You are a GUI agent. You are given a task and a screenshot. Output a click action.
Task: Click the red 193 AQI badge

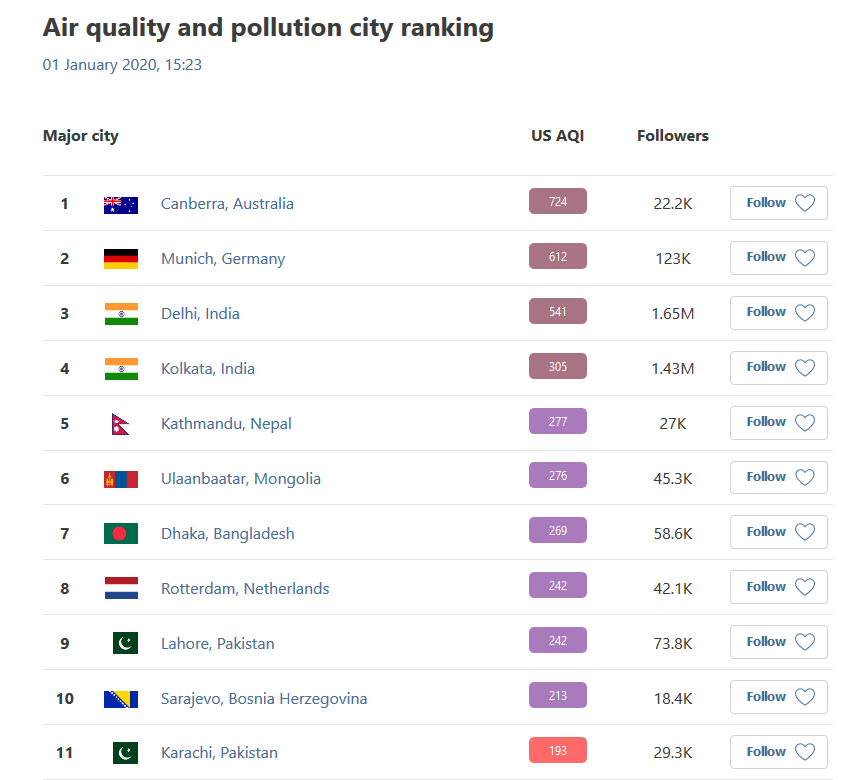558,751
